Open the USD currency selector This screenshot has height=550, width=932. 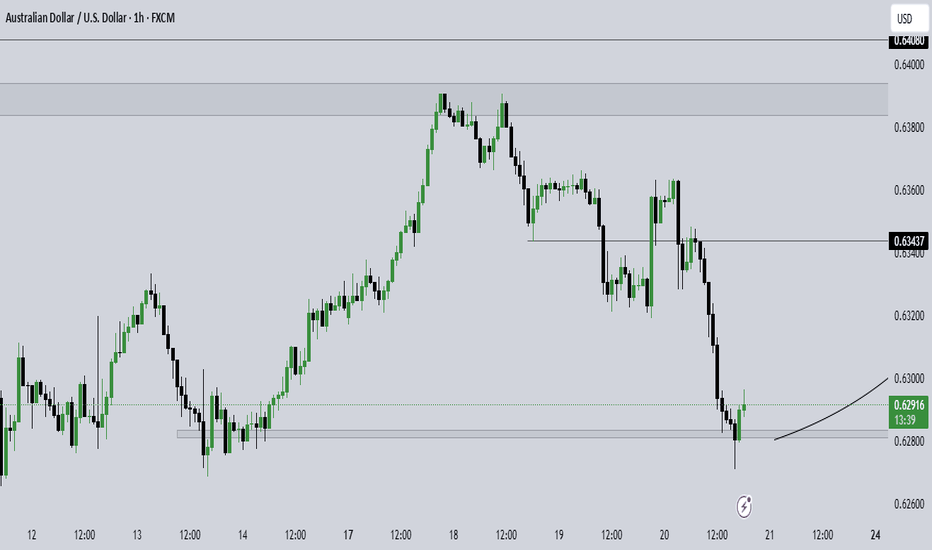point(910,18)
